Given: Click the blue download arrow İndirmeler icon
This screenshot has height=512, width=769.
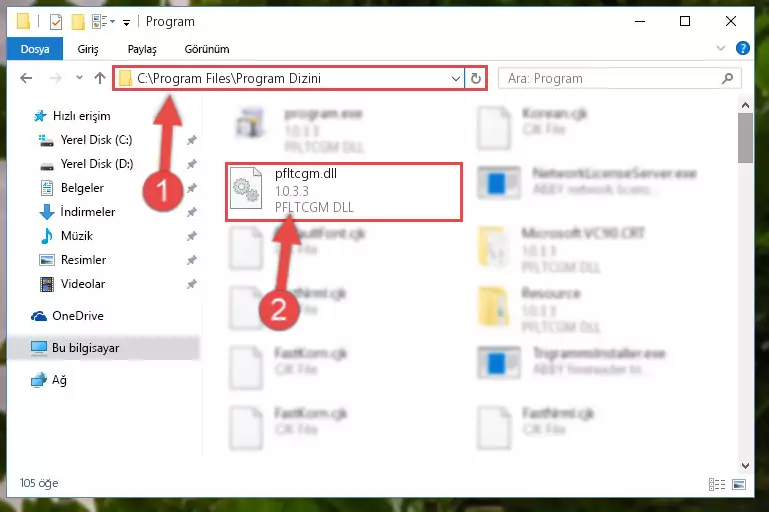Looking at the screenshot, I should tap(47, 212).
